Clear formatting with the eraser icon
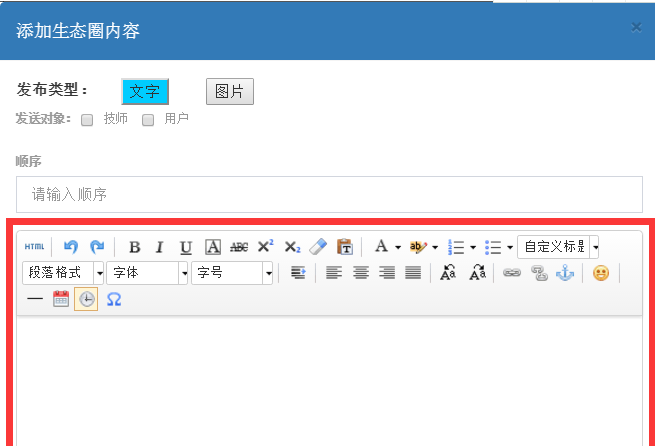655x446 pixels. click(x=318, y=247)
